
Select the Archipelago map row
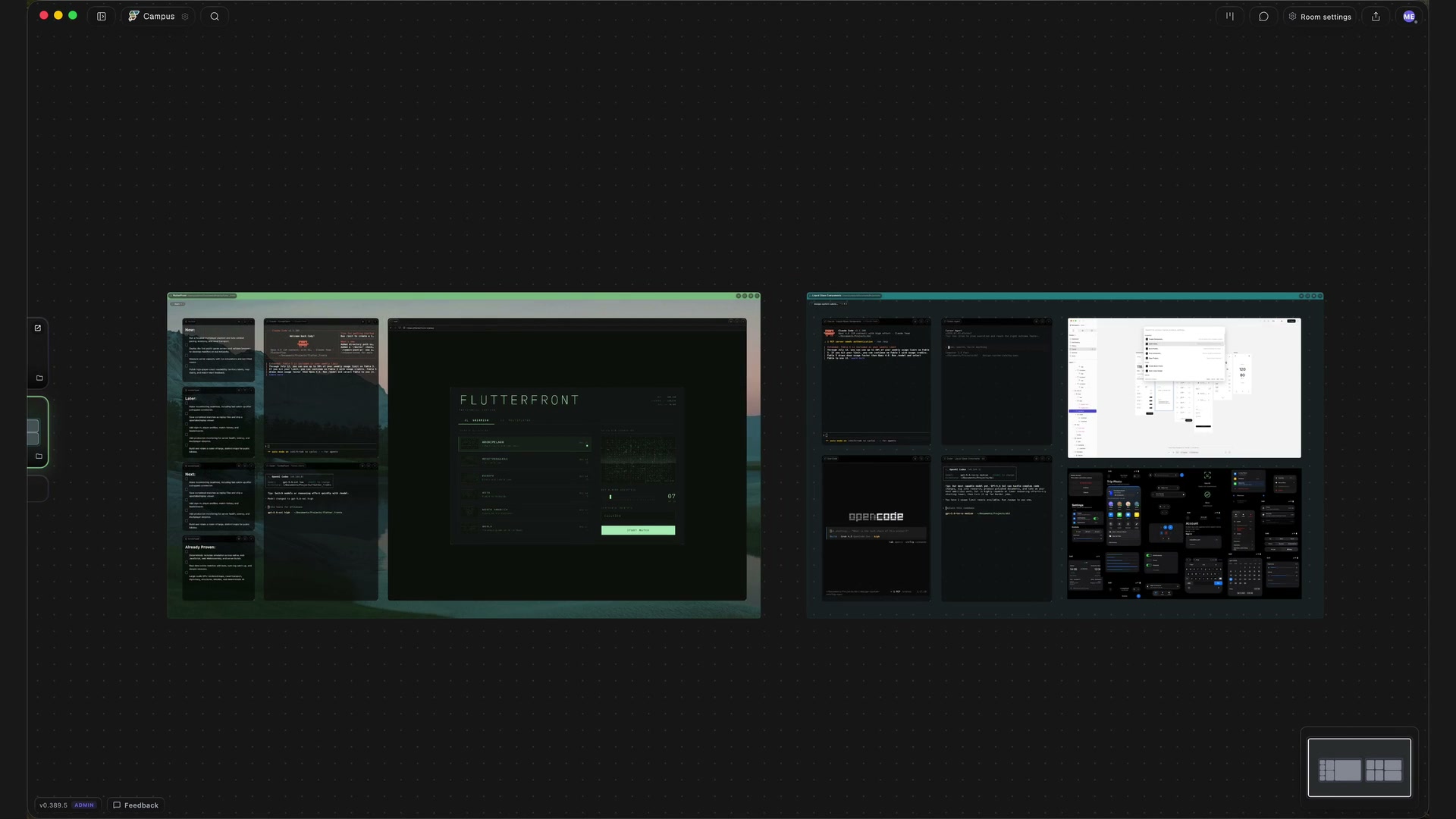(x=525, y=444)
